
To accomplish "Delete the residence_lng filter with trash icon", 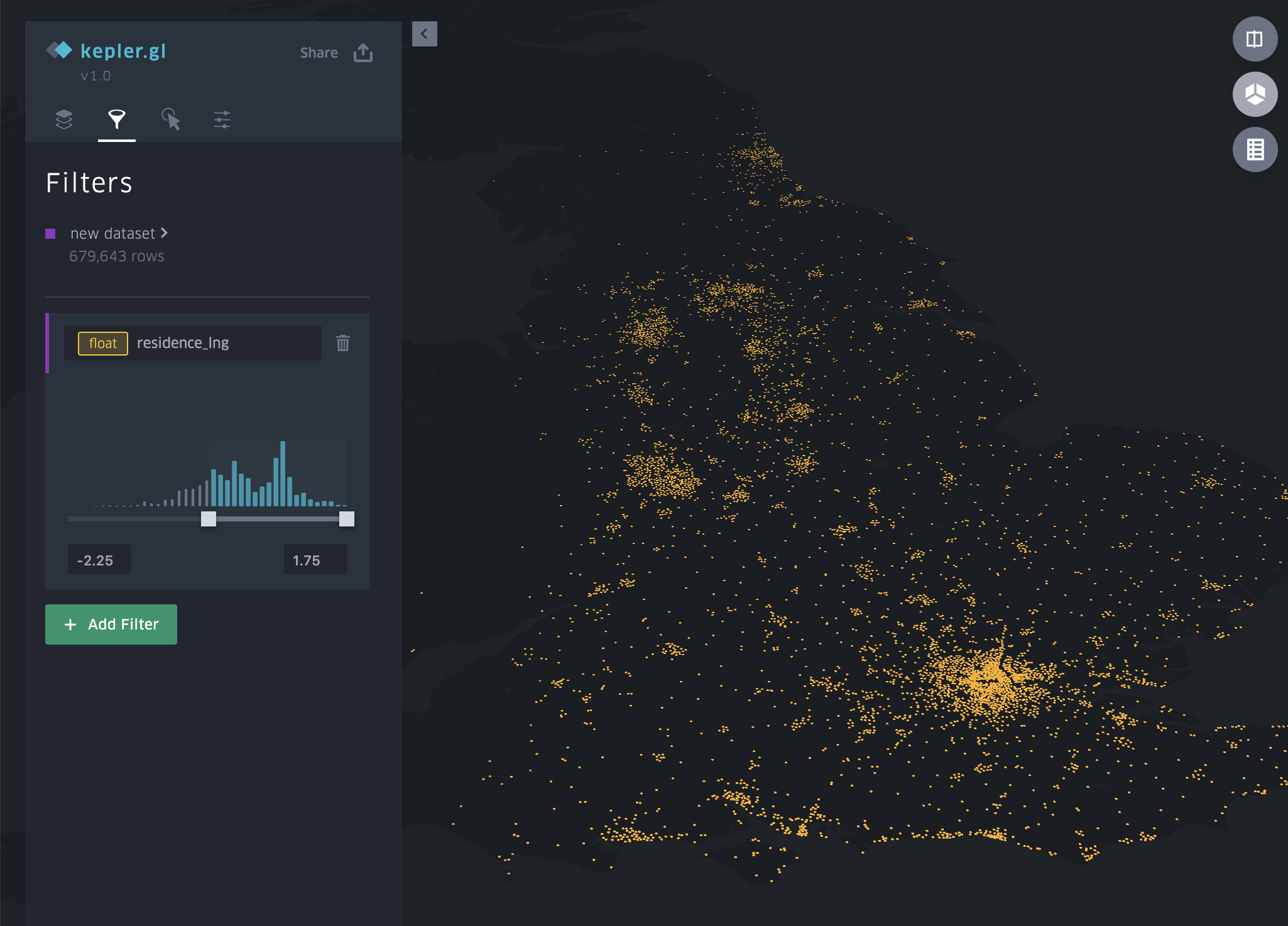I will (x=343, y=343).
